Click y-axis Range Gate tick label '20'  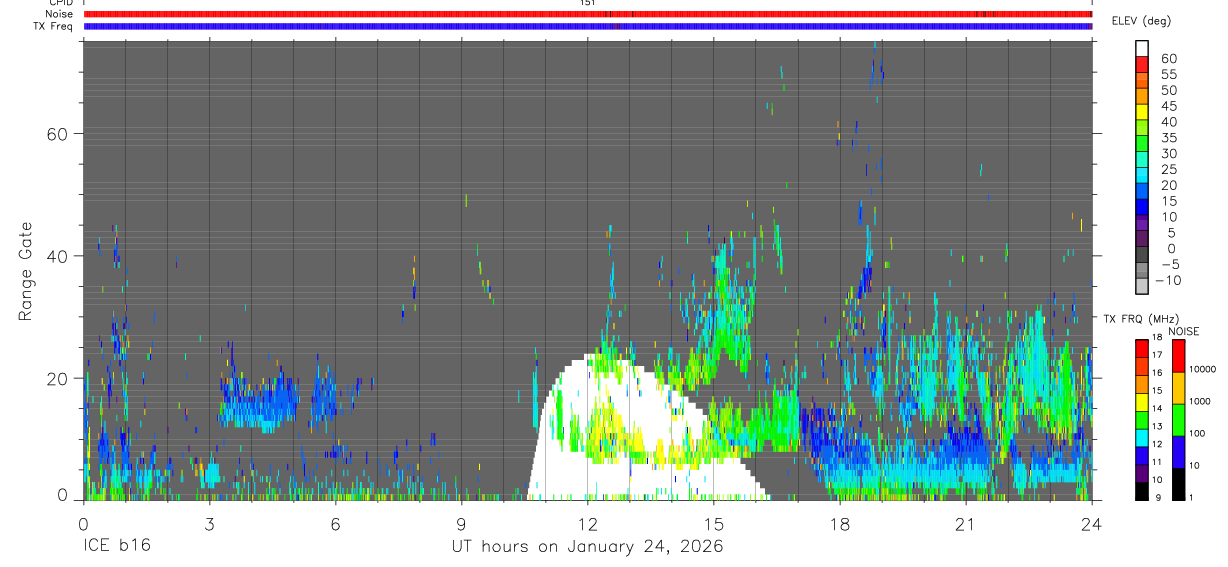(x=59, y=378)
